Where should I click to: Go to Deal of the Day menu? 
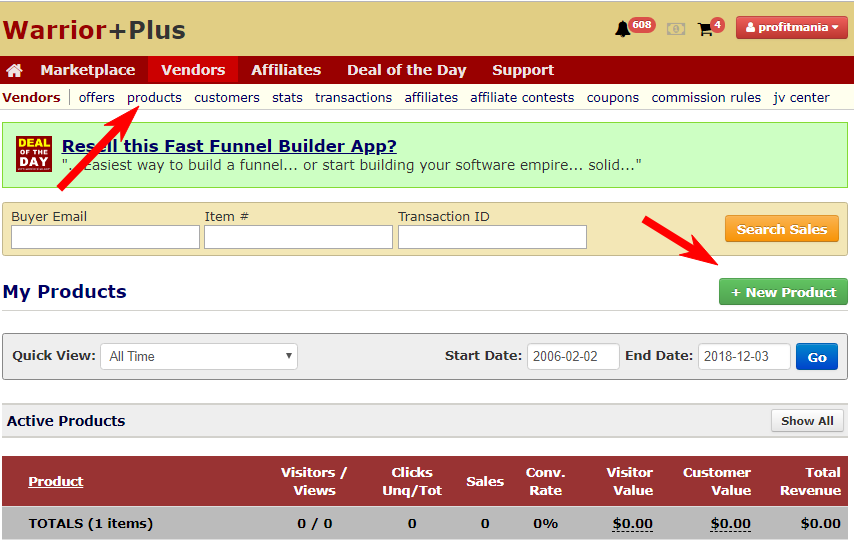[x=407, y=70]
